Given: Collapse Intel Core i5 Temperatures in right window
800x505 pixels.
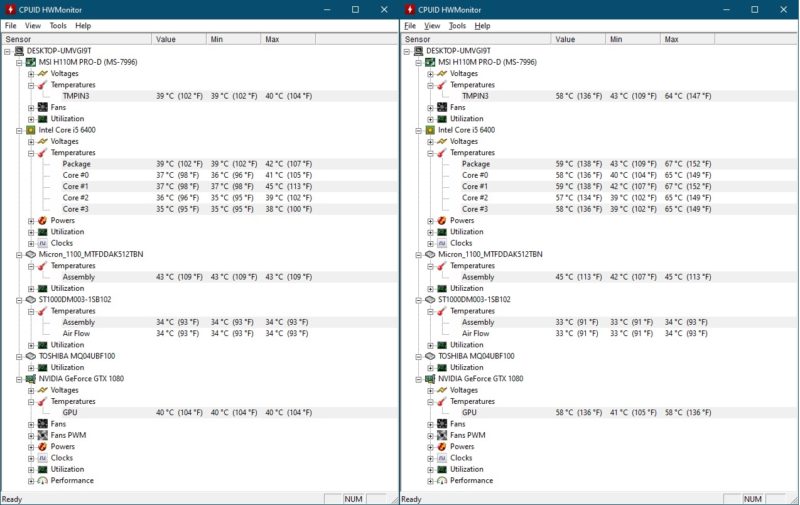Looking at the screenshot, I should (431, 153).
